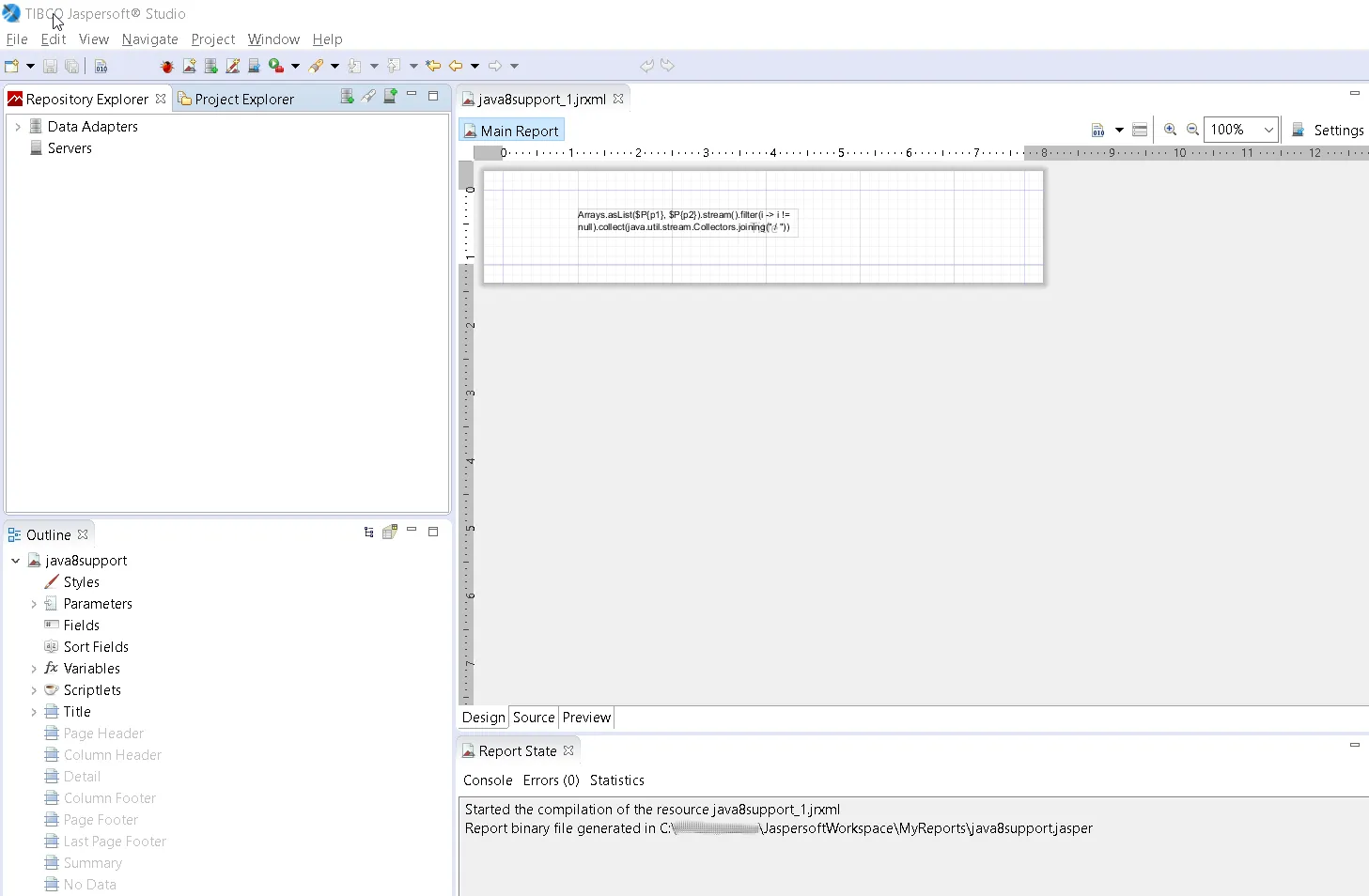Click the Zoom In magnifier icon
Viewport: 1369px width, 896px height.
tap(1171, 130)
